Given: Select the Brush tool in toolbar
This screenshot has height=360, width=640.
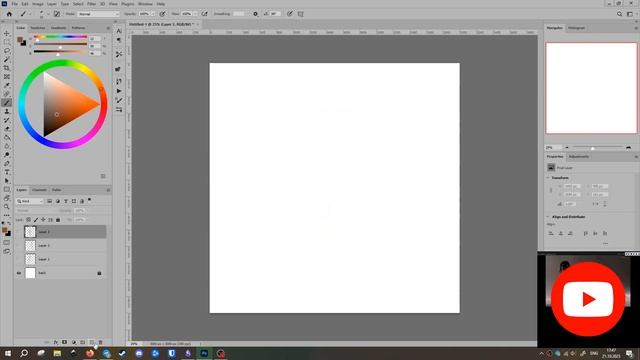Looking at the screenshot, I should pyautogui.click(x=7, y=103).
